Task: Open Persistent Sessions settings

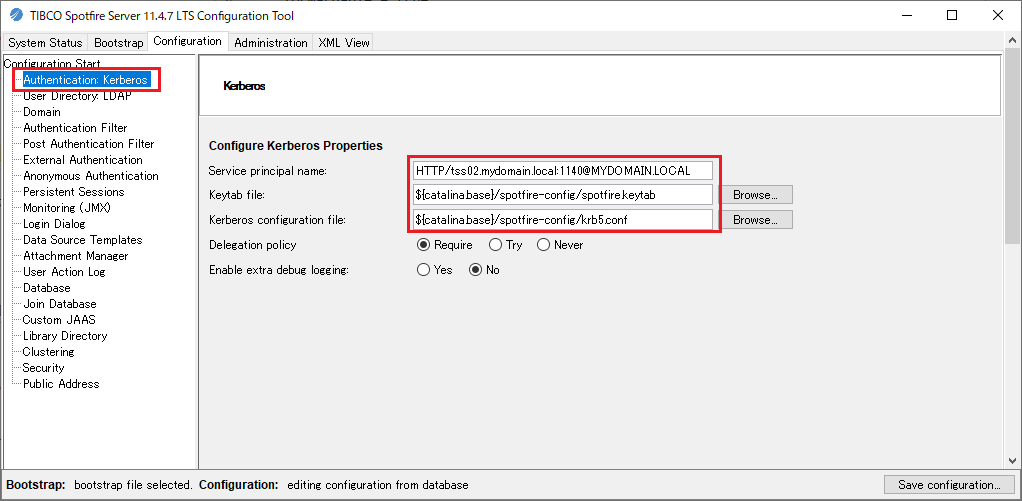Action: click(74, 192)
